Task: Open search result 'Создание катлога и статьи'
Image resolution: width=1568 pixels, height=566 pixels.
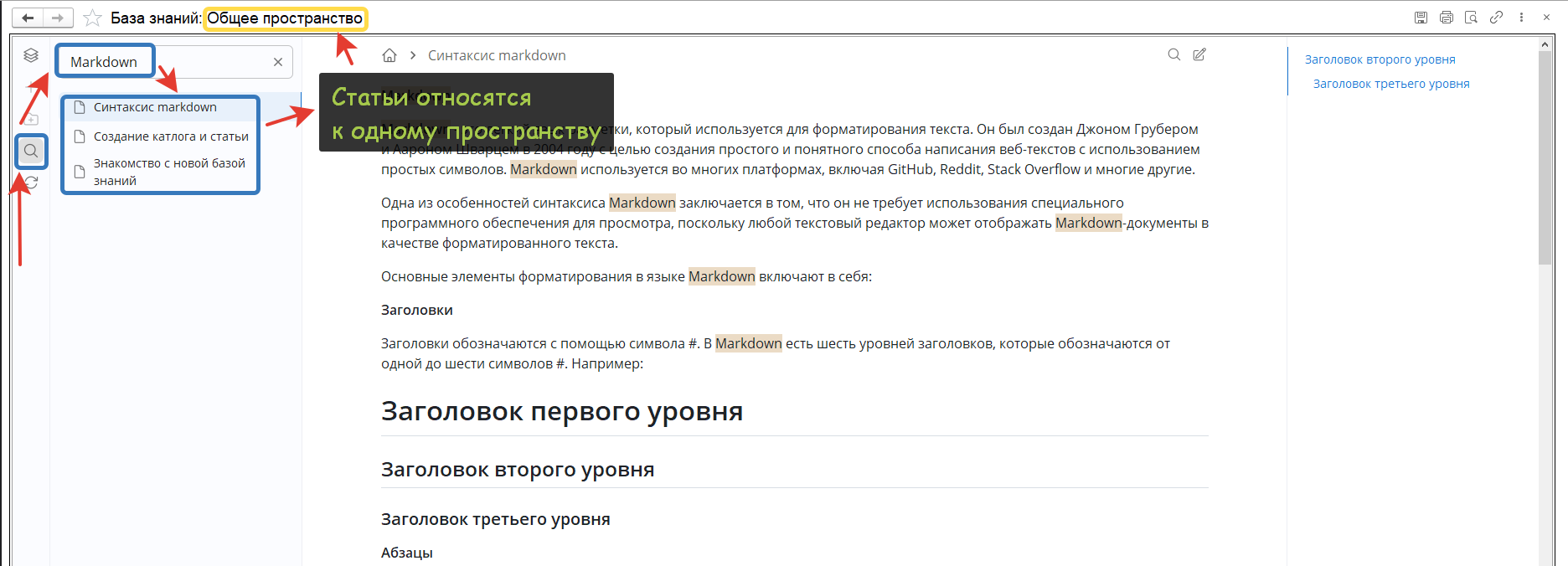Action: (x=171, y=136)
